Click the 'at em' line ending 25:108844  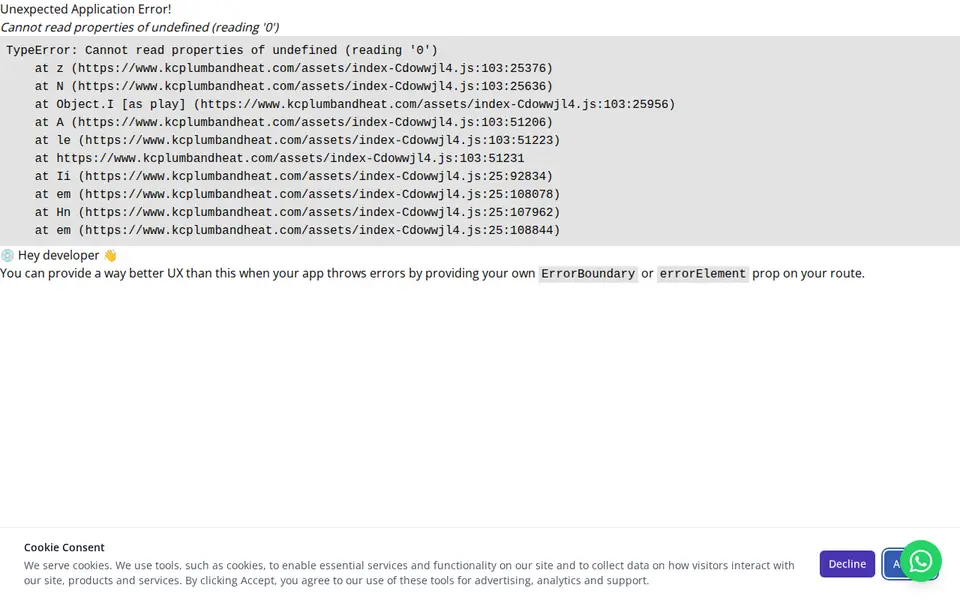coord(297,230)
